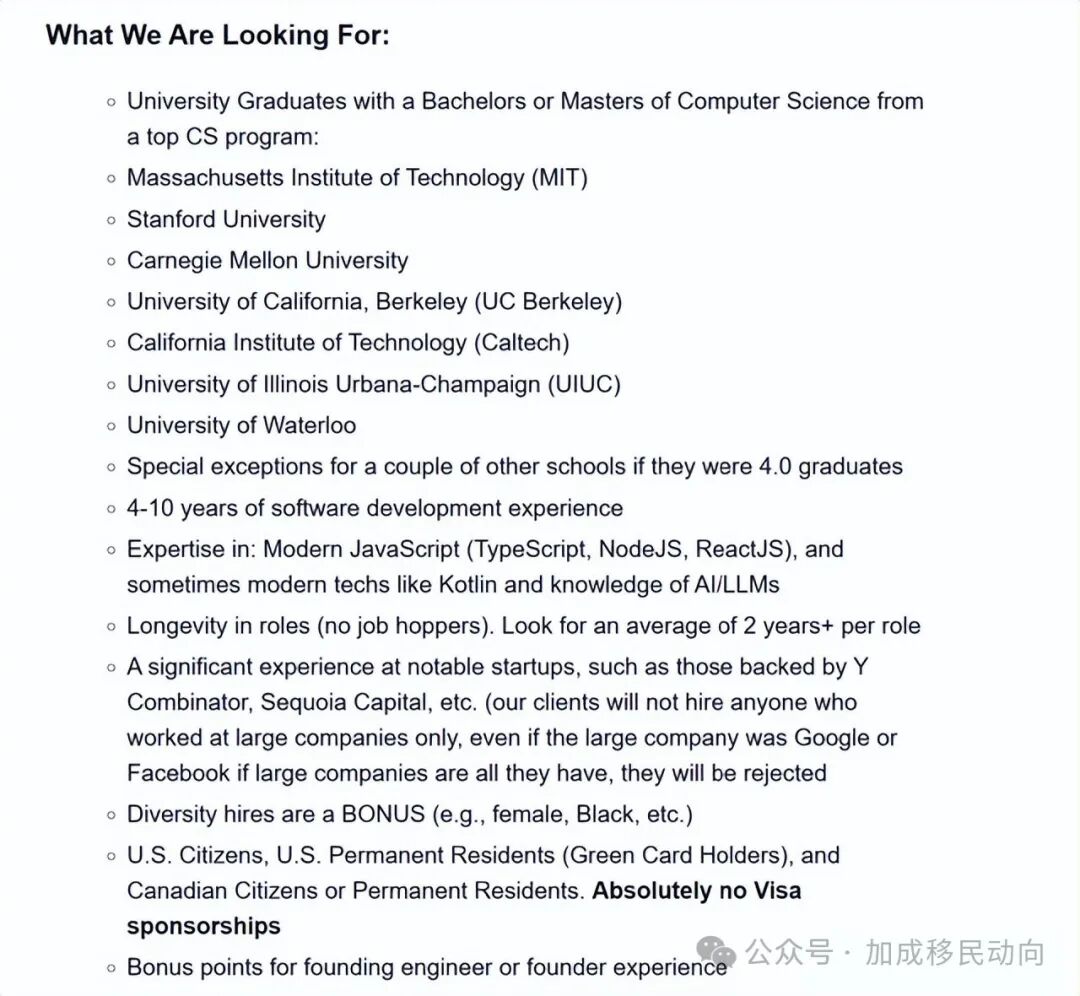Image resolution: width=1080 pixels, height=996 pixels.
Task: Click University of Illinois Urbana-Champaign (UIUC) text
Action: tap(373, 384)
